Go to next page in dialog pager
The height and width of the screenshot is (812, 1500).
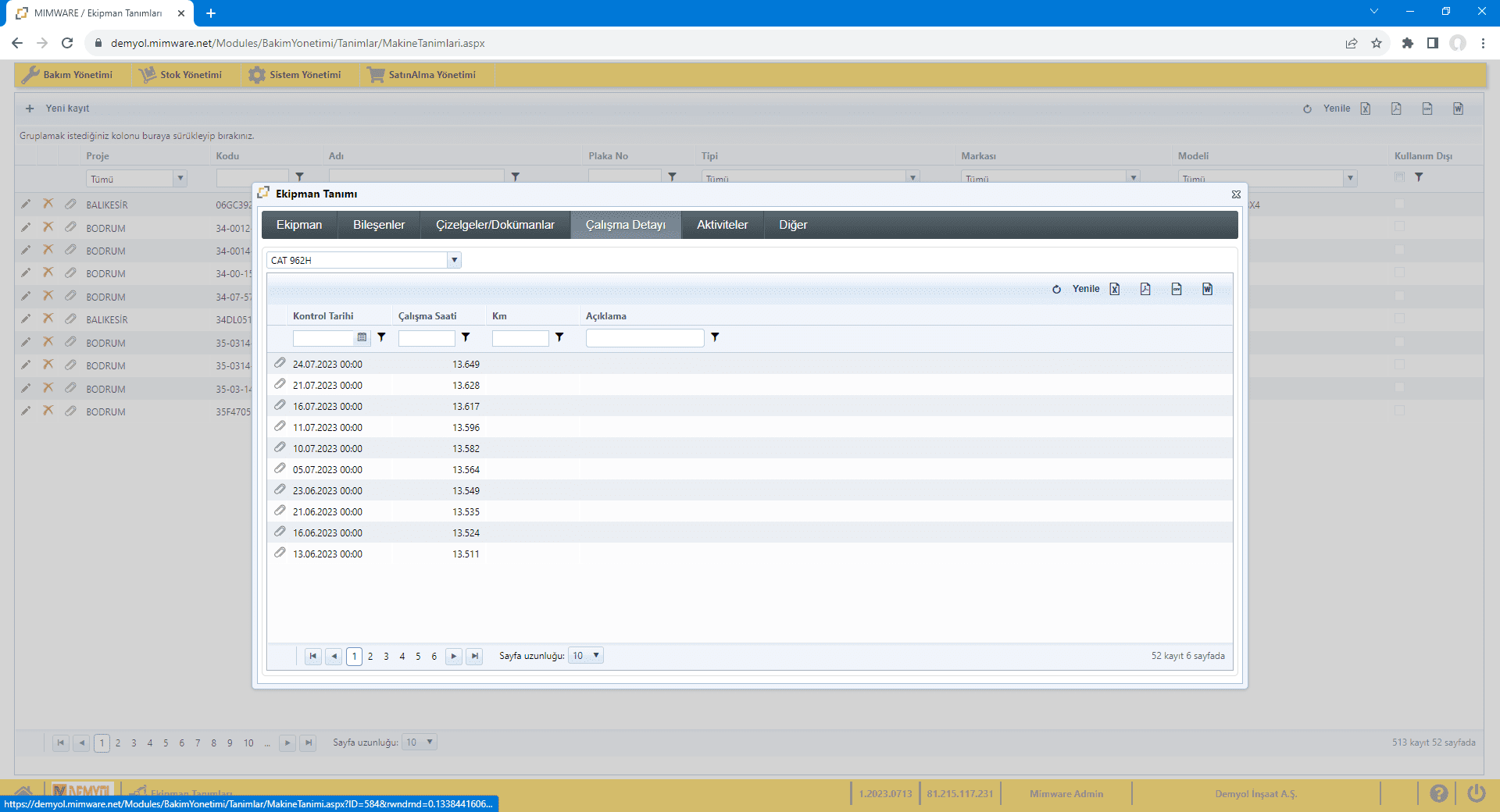point(453,656)
